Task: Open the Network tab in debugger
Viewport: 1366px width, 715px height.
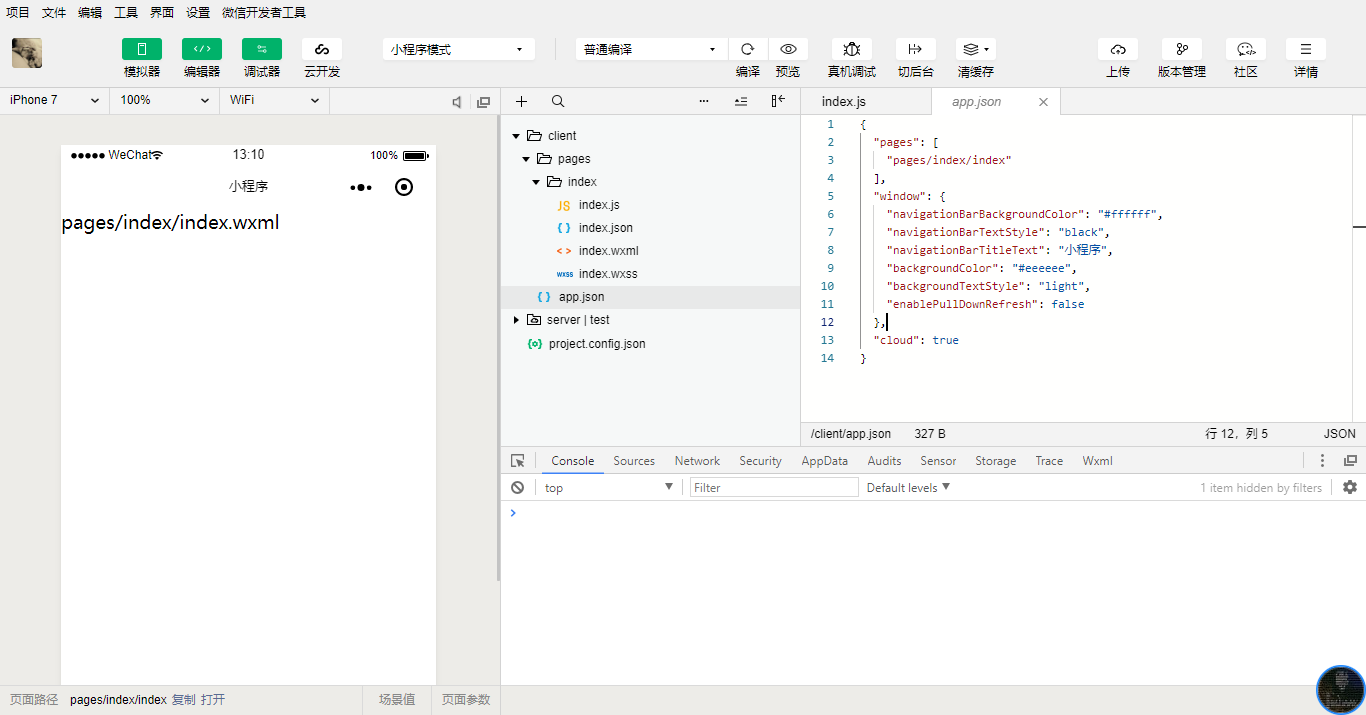Action: click(x=697, y=461)
